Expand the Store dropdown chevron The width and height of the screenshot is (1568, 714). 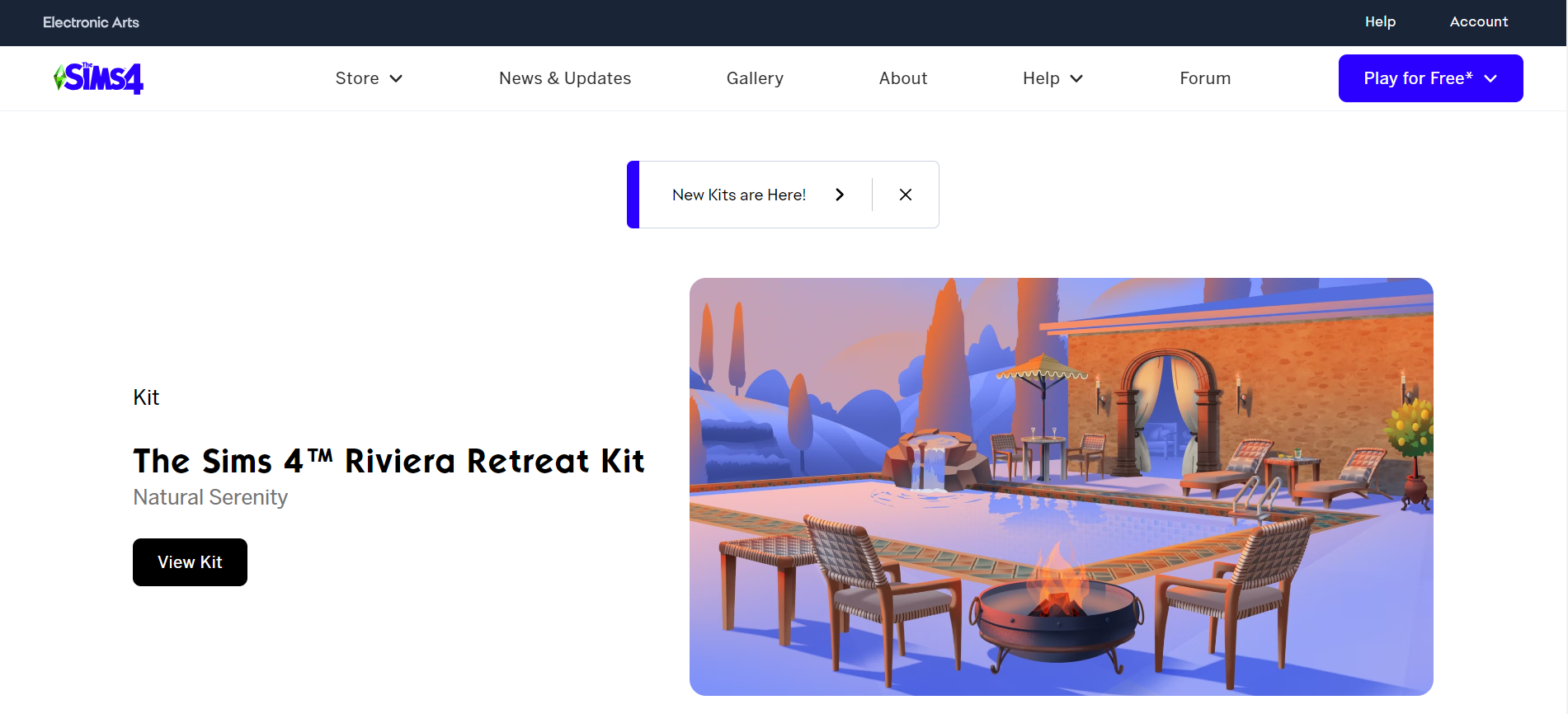coord(396,78)
